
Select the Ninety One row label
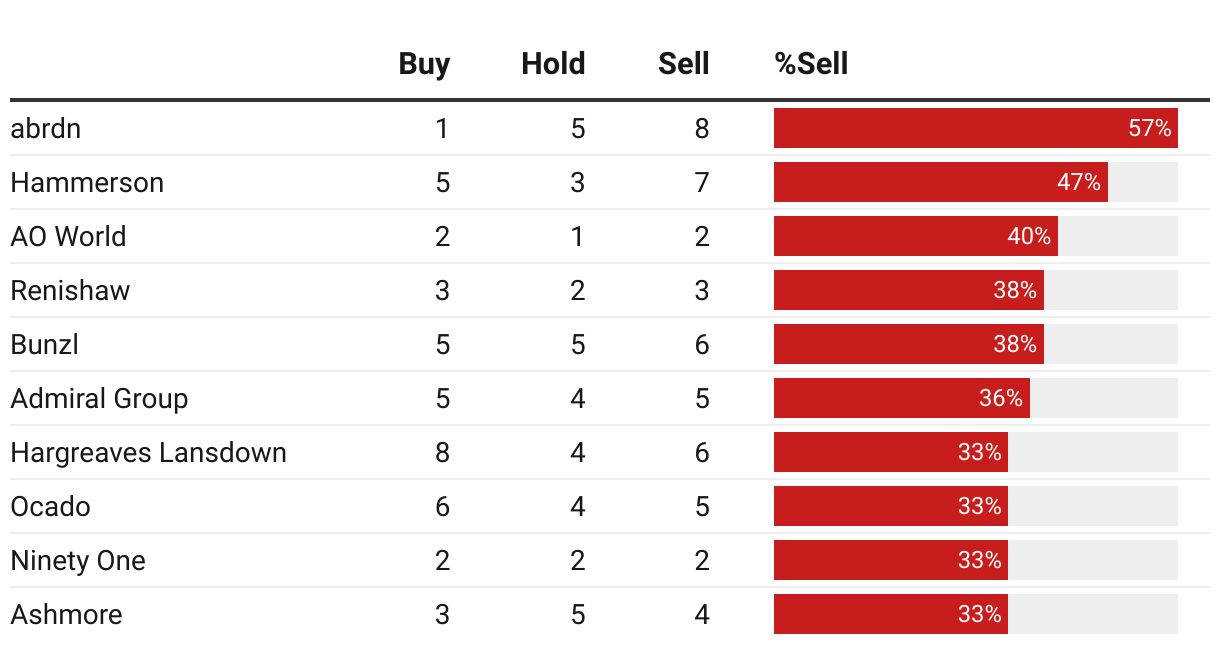[x=78, y=560]
